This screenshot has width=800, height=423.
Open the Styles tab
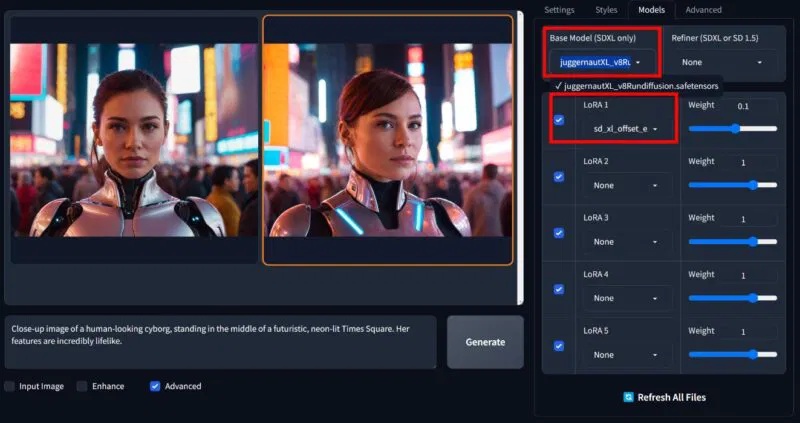(606, 10)
